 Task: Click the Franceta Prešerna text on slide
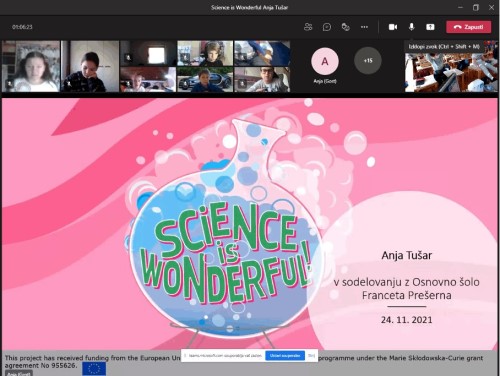pos(407,295)
